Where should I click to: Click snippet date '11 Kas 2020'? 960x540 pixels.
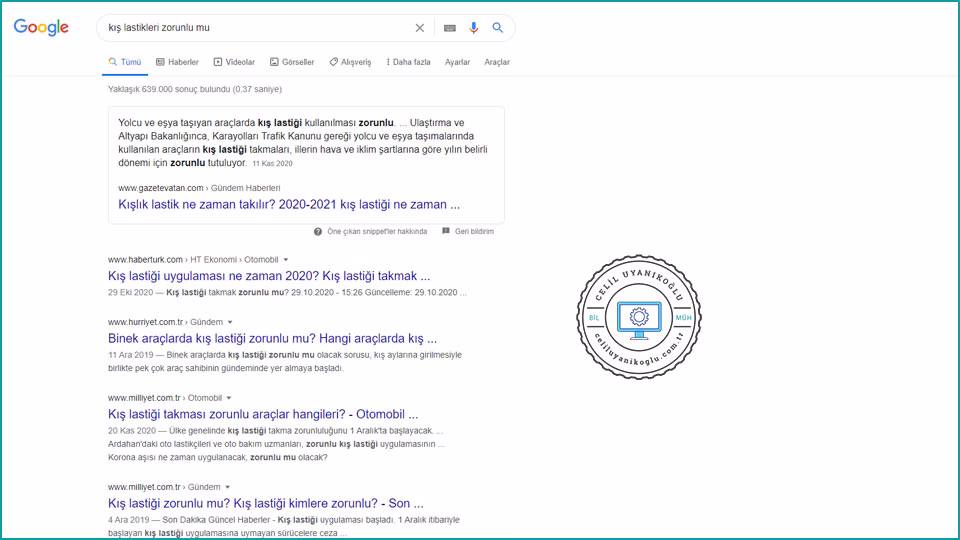click(272, 163)
